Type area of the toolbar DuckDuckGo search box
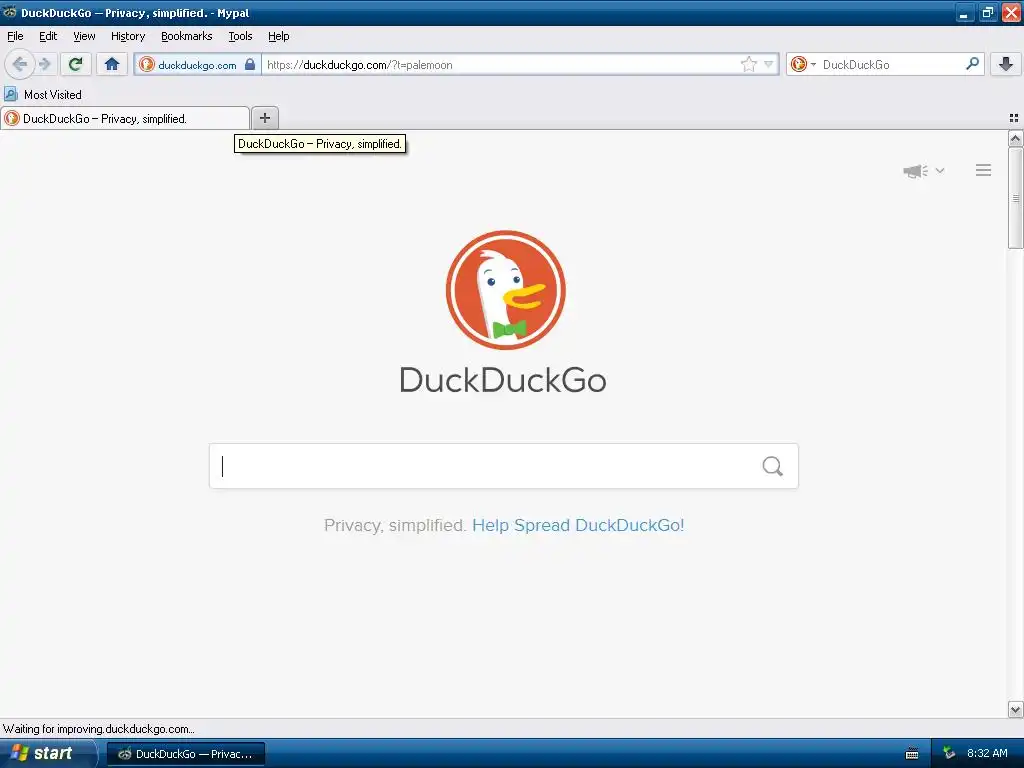Image resolution: width=1024 pixels, height=768 pixels. (x=891, y=65)
